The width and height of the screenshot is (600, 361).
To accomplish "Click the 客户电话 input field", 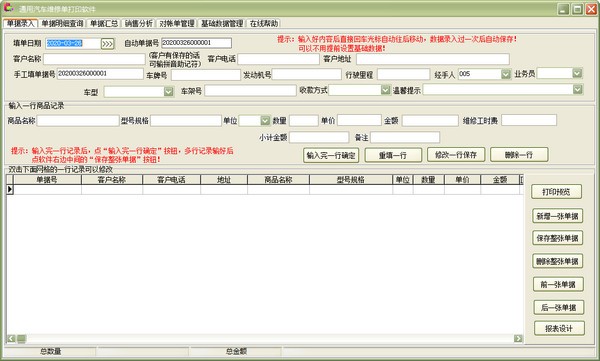I will tap(278, 59).
